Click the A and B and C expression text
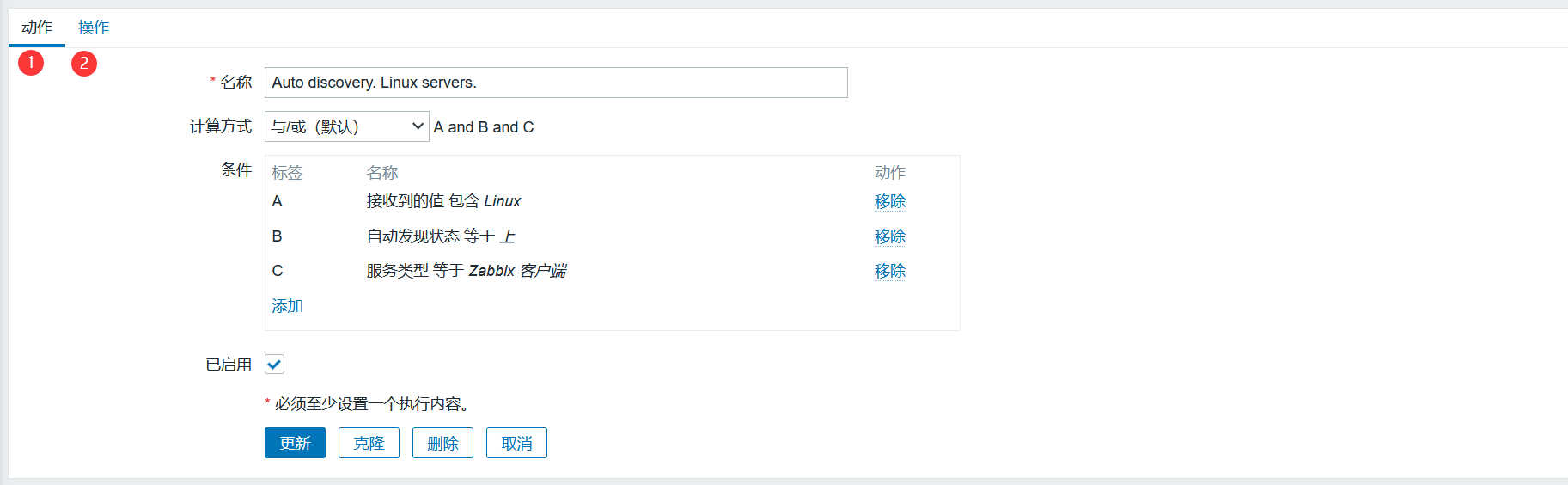 point(484,127)
